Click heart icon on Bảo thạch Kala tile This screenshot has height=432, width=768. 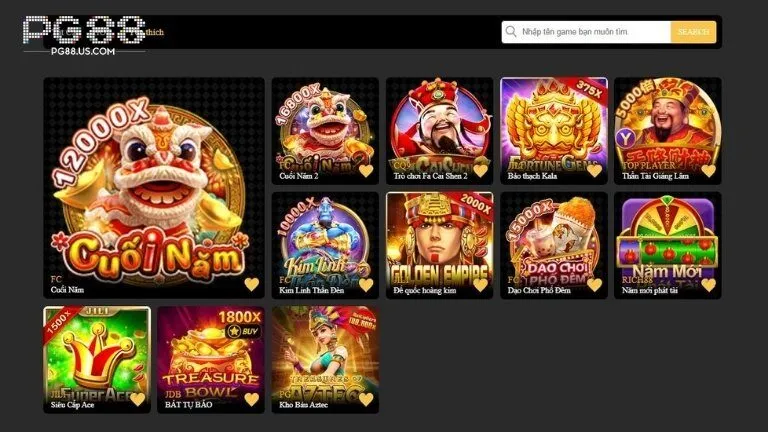[x=594, y=170]
